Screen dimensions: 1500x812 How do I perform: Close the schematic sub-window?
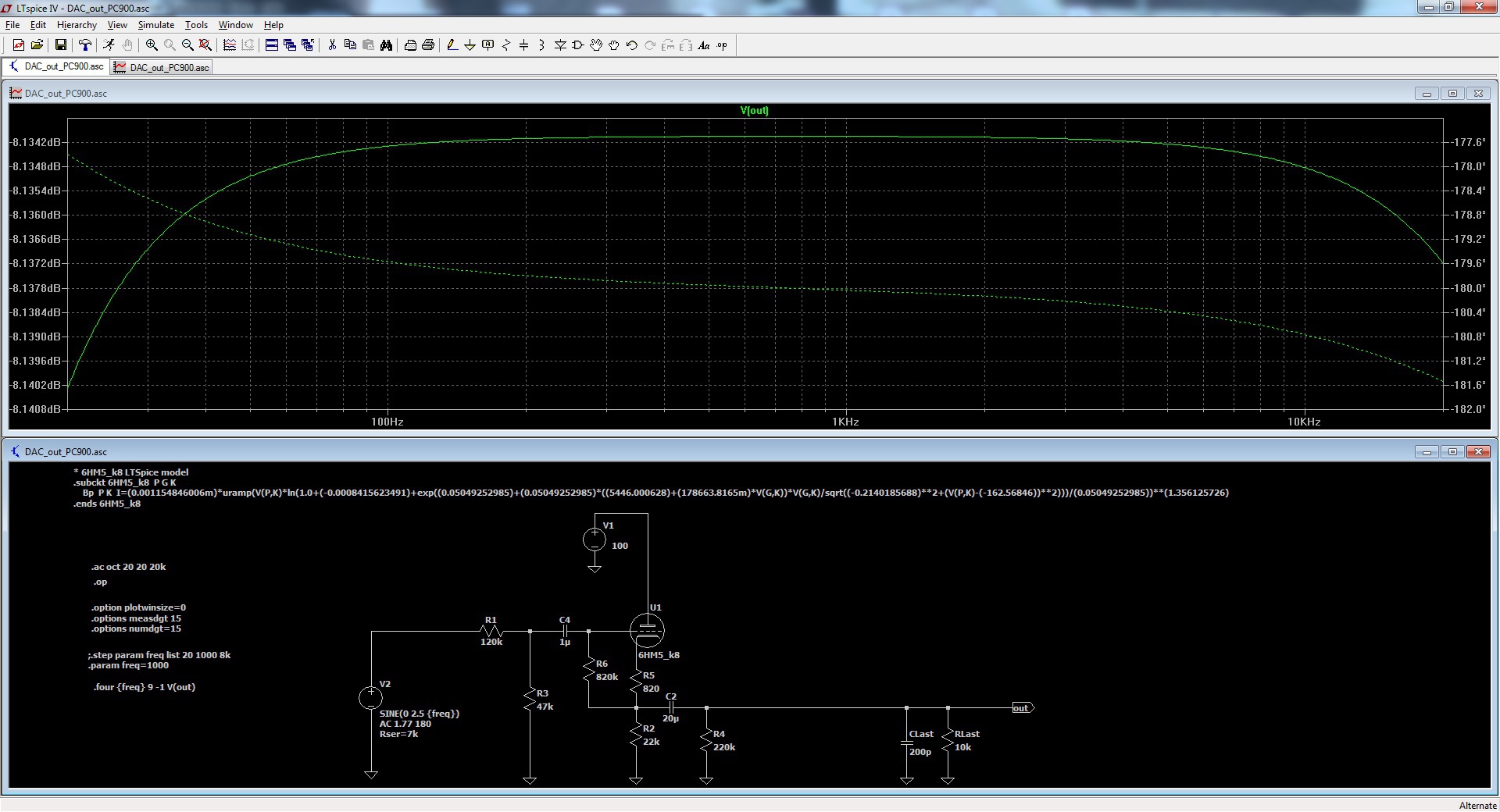1478,451
